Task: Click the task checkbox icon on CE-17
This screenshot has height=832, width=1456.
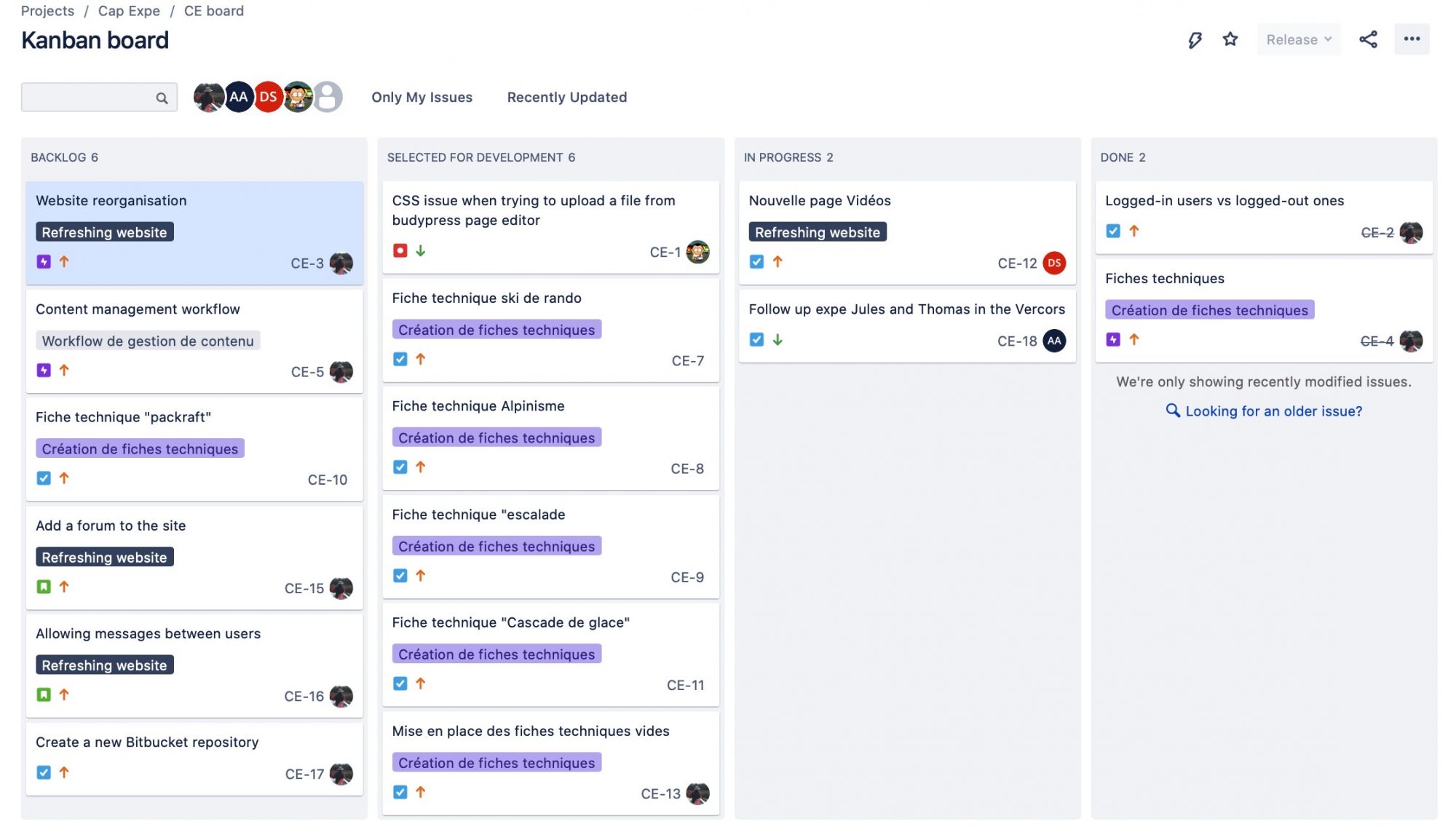Action: pos(44,772)
